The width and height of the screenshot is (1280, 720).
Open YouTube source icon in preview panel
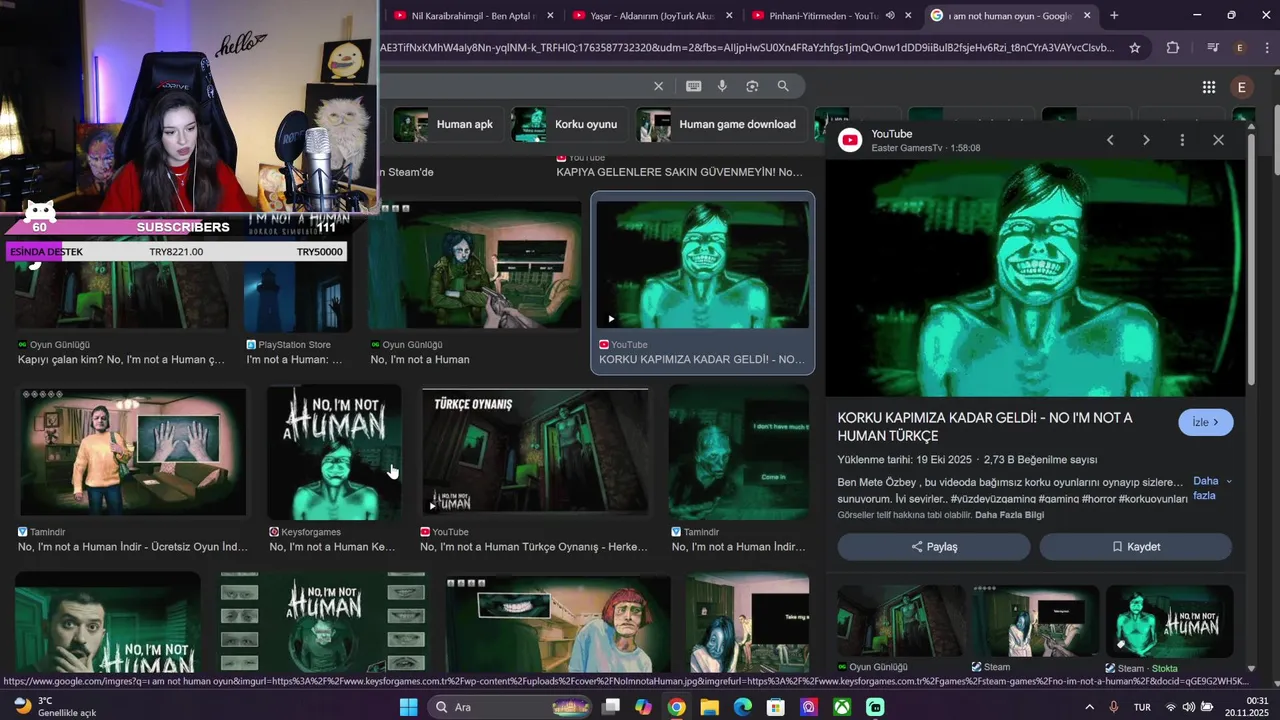click(850, 140)
